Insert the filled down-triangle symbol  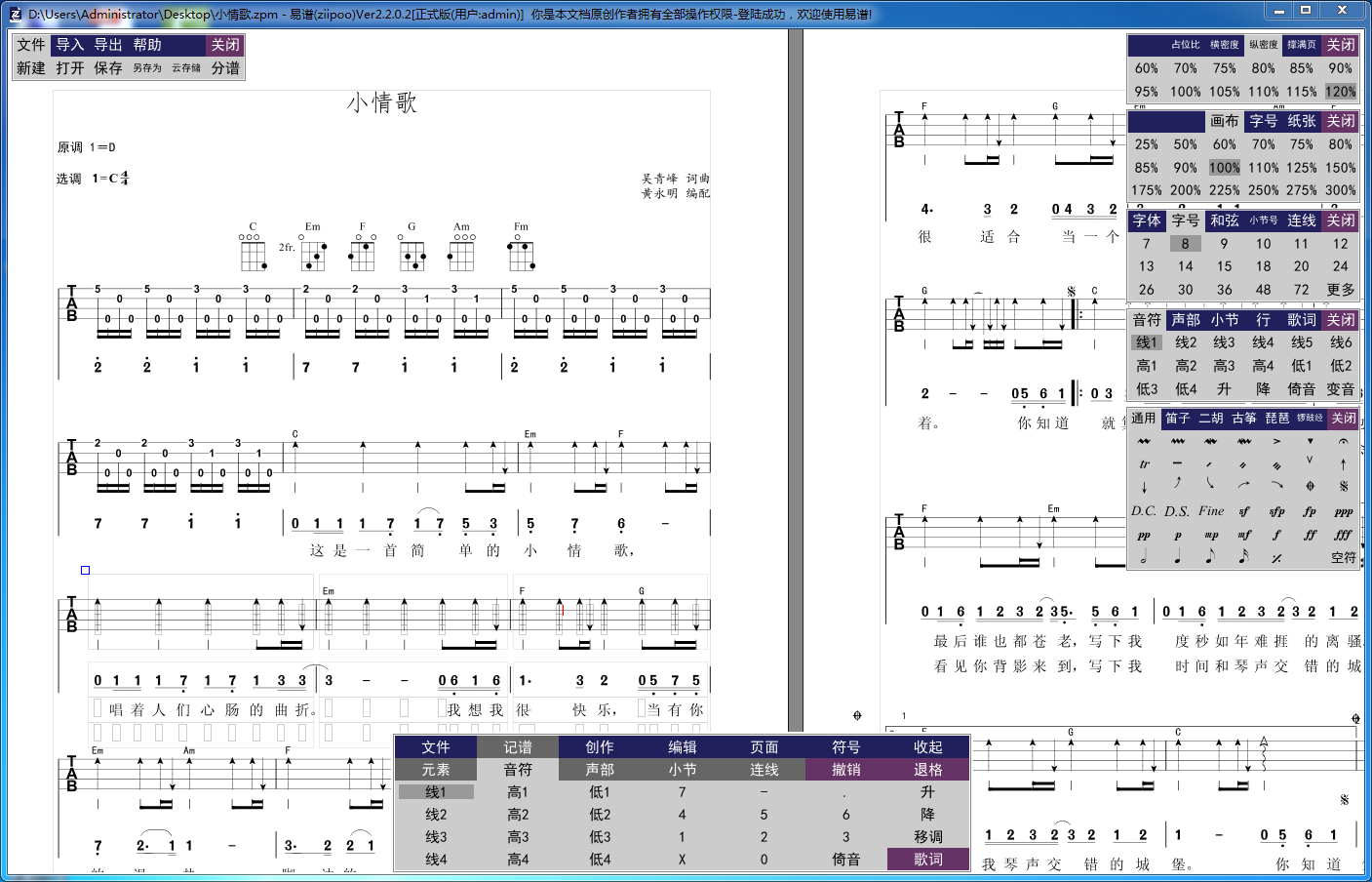(1311, 441)
